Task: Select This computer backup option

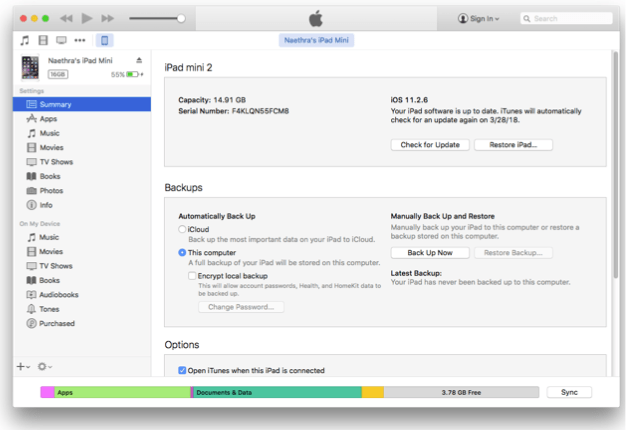Action: (182, 253)
